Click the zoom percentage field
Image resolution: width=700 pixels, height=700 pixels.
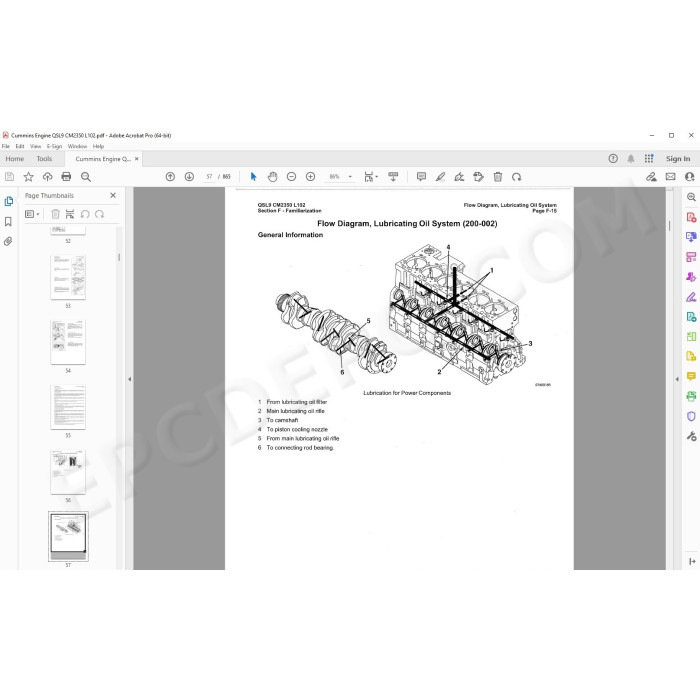(334, 177)
